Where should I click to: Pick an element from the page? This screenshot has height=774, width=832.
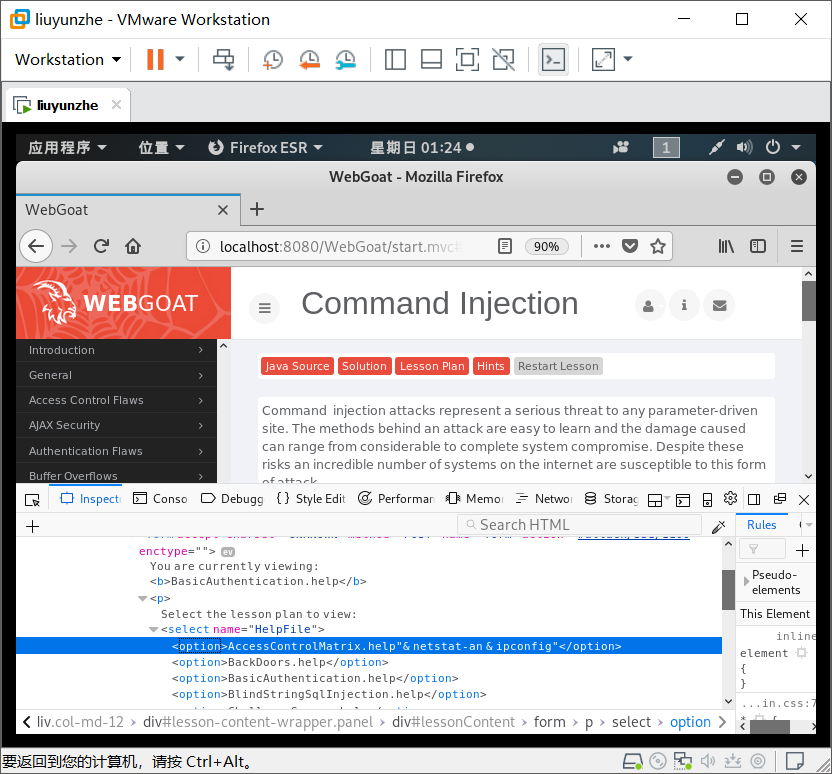coord(32,500)
